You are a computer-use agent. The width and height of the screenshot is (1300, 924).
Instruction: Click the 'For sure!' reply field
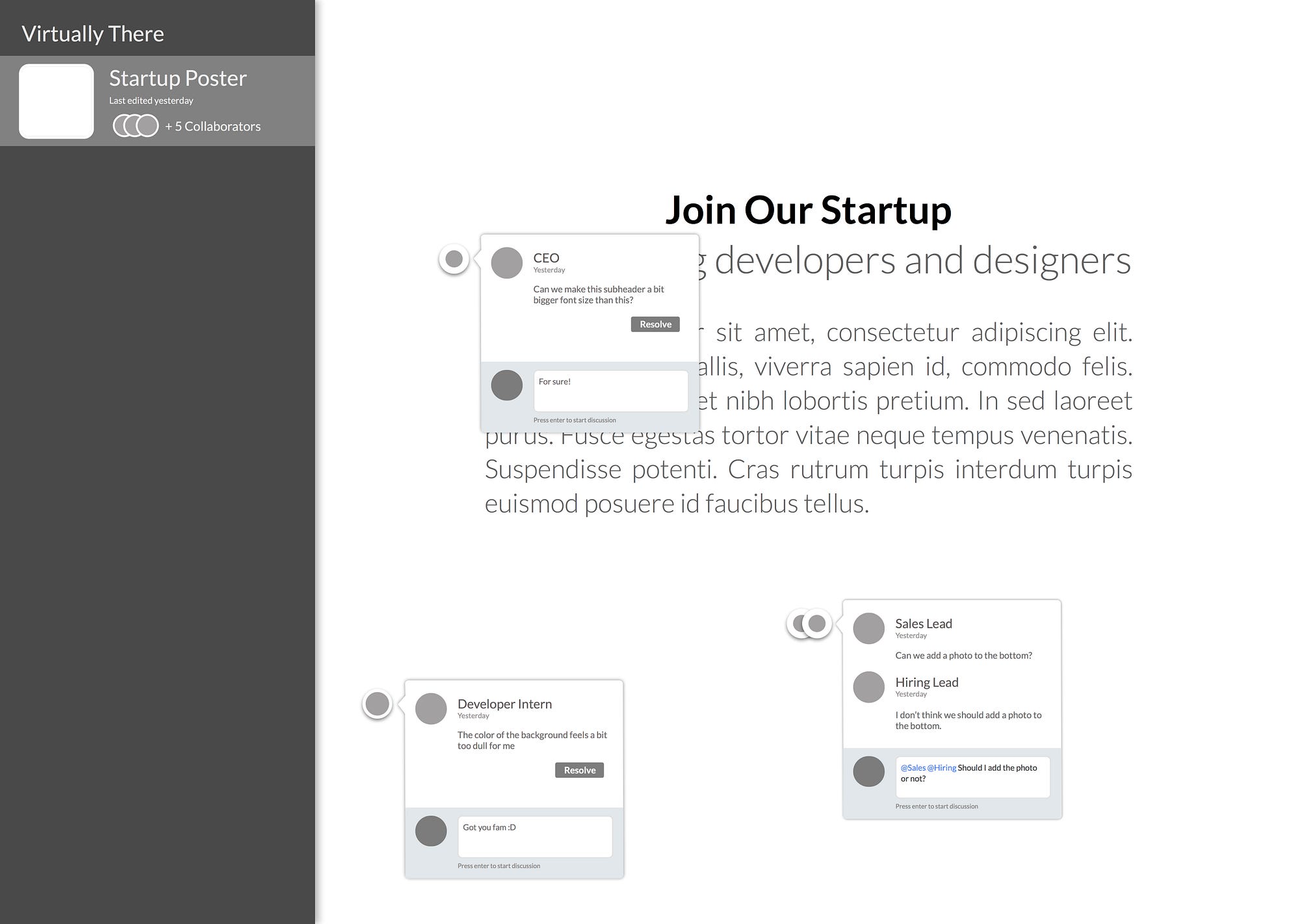(x=610, y=391)
